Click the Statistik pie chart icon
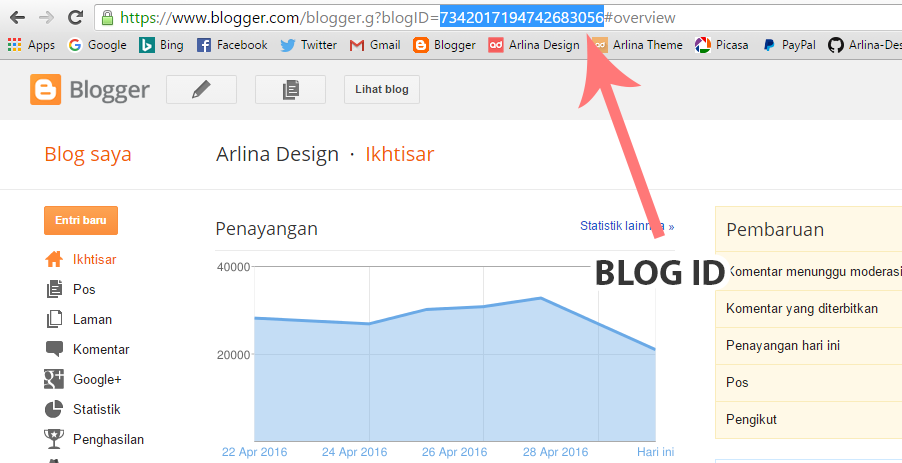 tap(54, 409)
